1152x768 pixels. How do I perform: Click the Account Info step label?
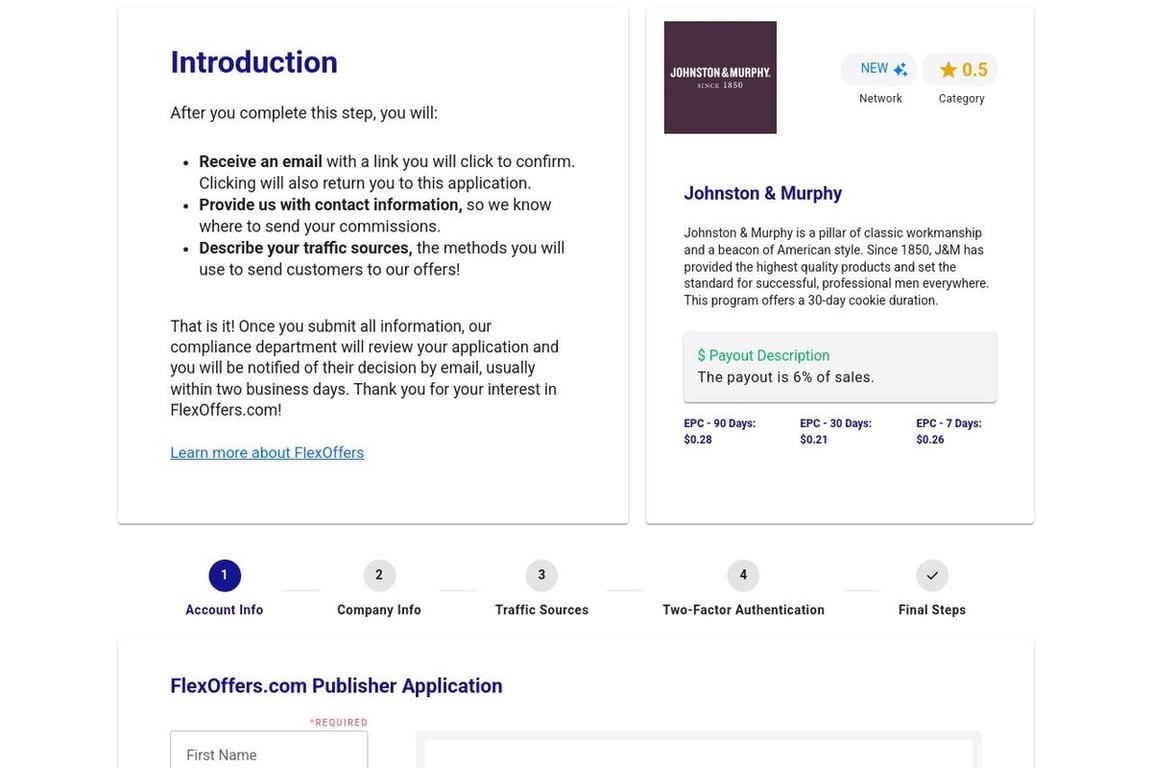pos(224,610)
